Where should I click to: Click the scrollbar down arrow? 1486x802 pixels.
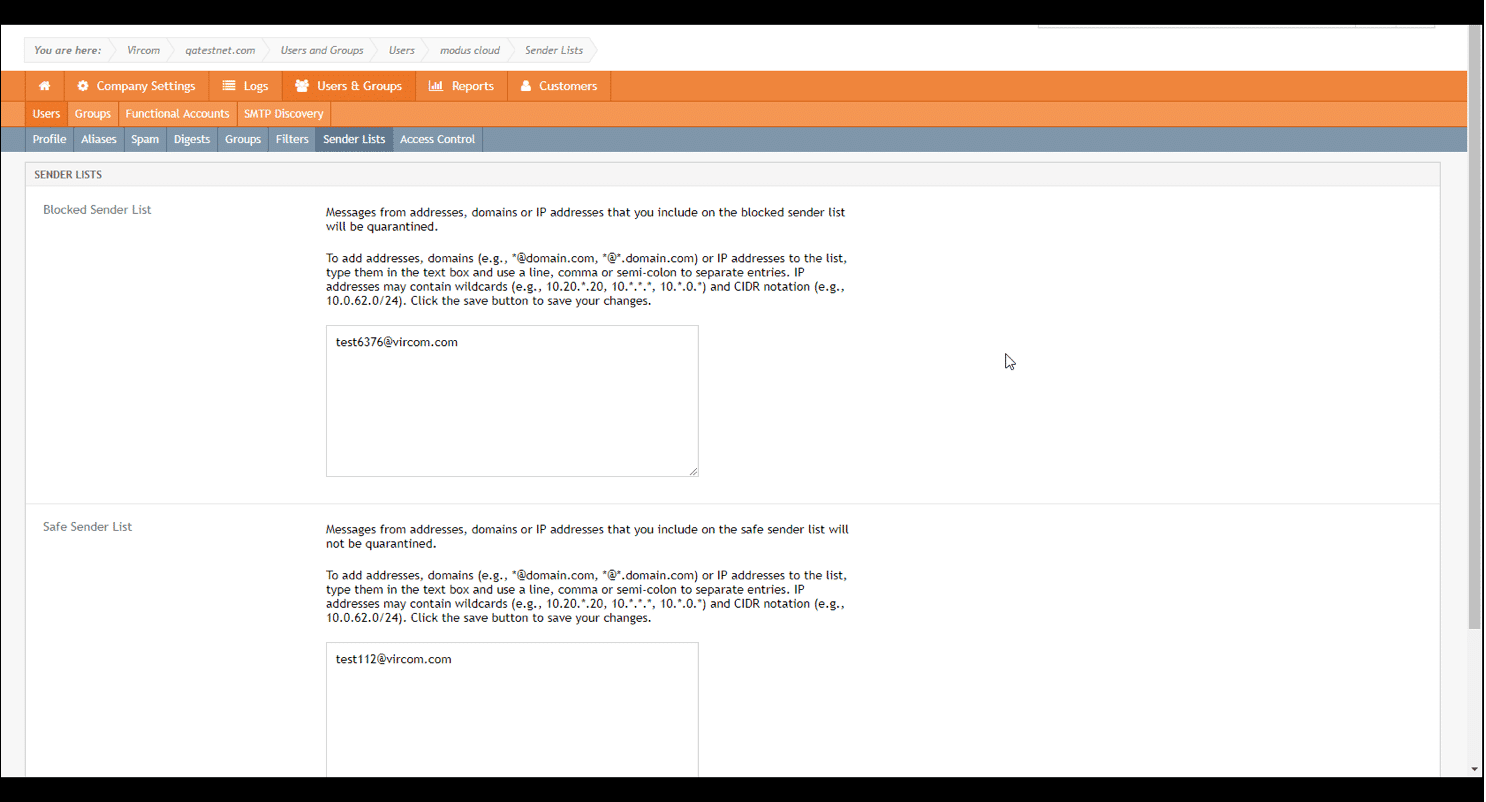[1475, 769]
